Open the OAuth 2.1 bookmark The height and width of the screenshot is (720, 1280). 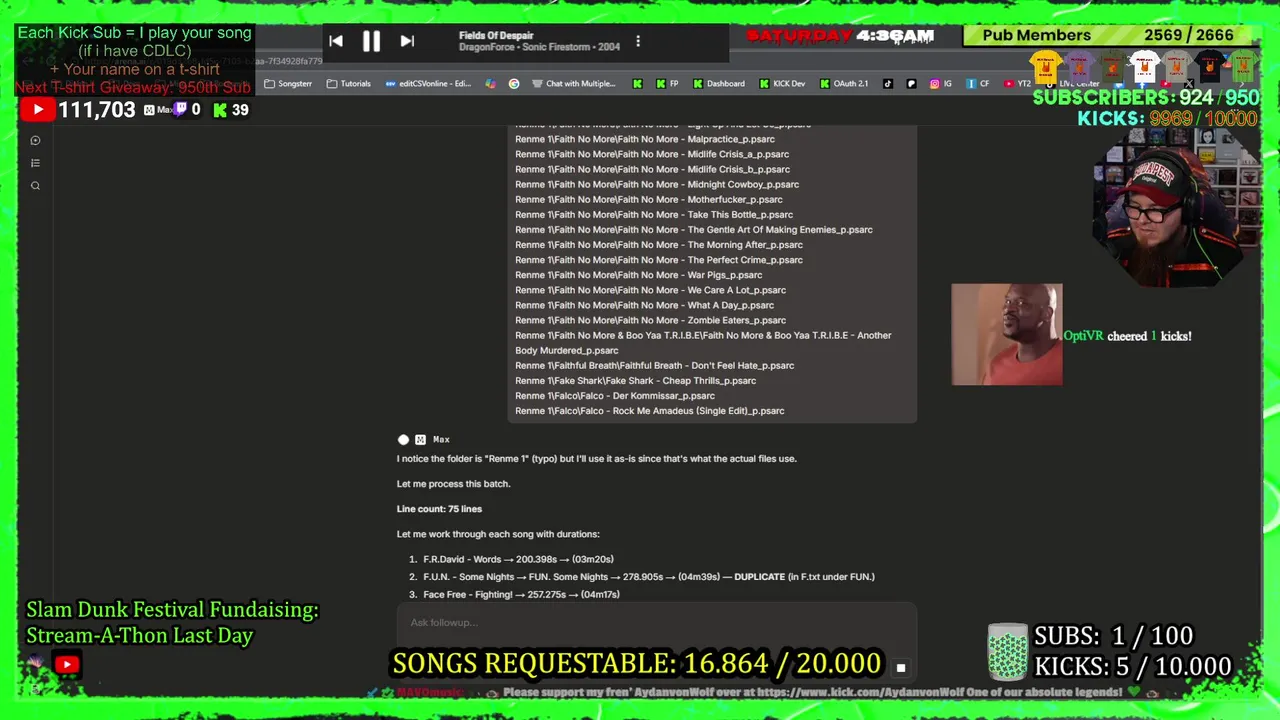click(843, 84)
